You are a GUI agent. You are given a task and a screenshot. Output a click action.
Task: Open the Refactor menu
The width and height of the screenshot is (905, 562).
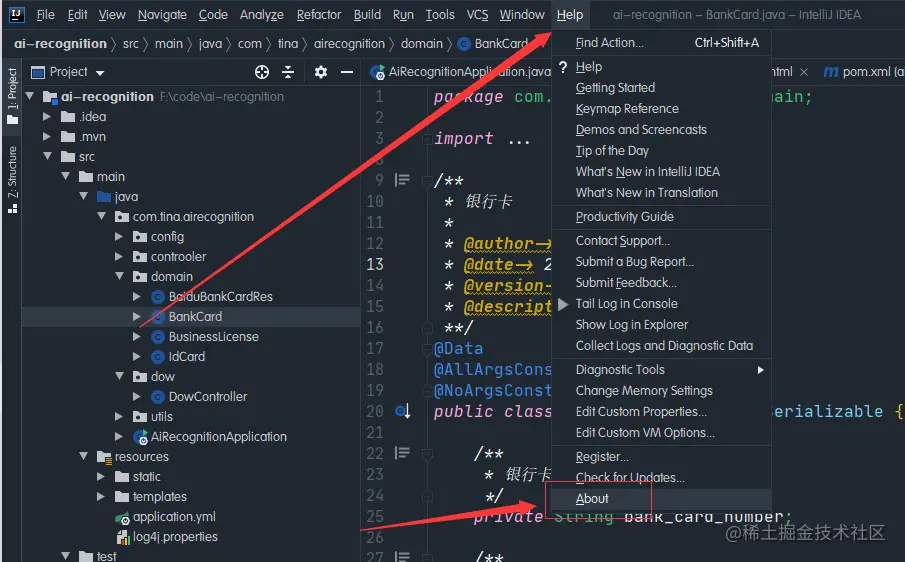(319, 14)
